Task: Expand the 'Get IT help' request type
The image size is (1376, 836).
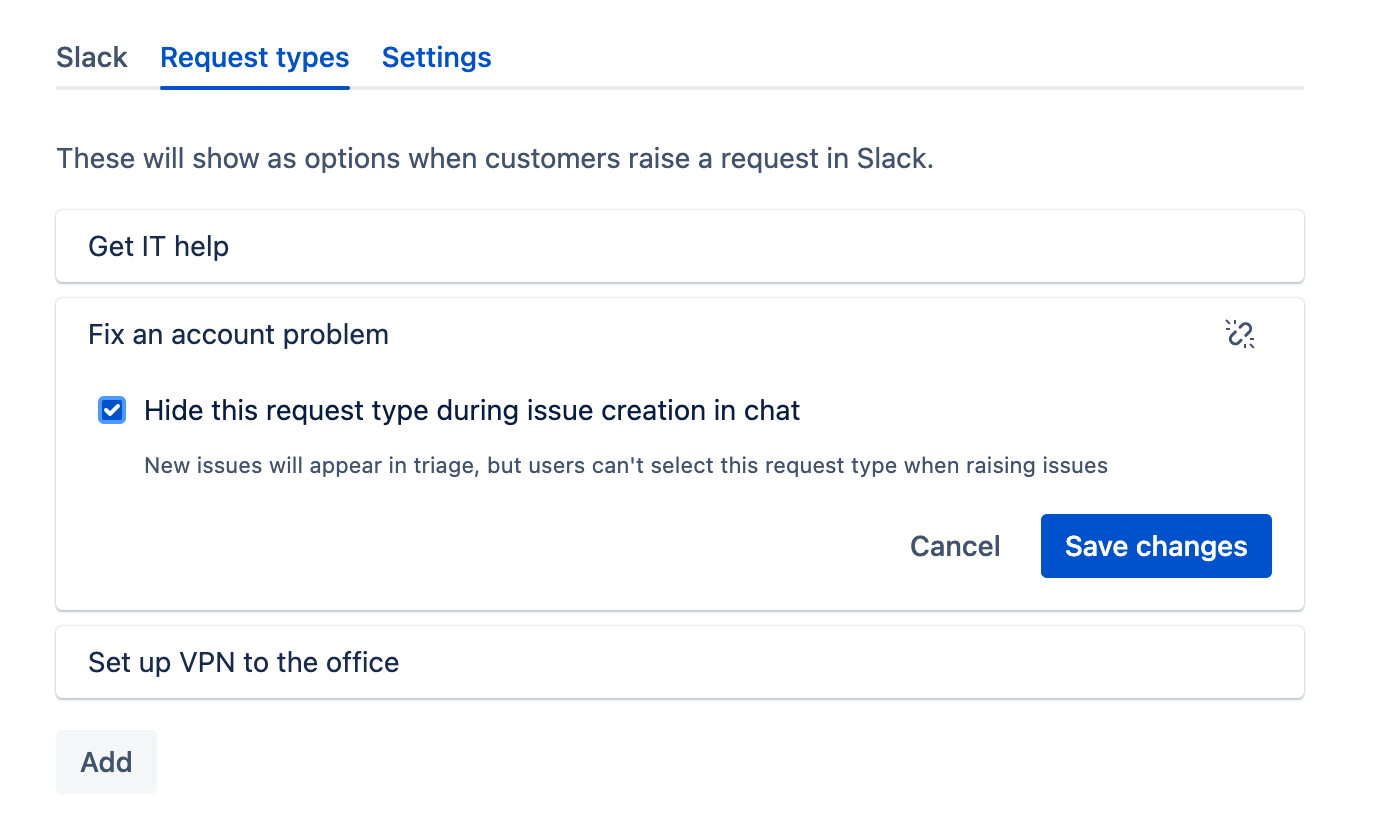Action: tap(157, 245)
